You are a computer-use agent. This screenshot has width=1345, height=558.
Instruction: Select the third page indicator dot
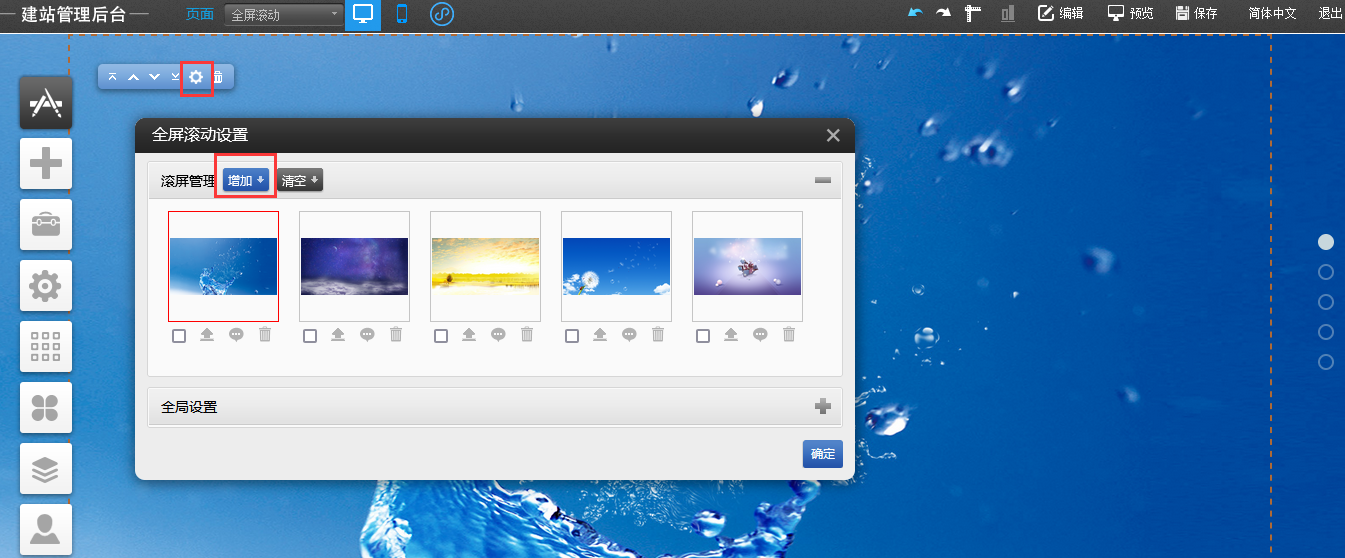click(1326, 302)
